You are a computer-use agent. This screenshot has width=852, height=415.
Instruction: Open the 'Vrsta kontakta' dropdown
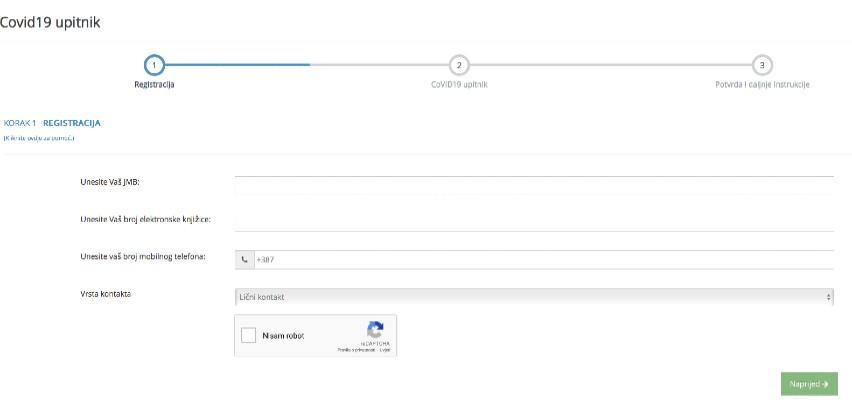tap(533, 297)
